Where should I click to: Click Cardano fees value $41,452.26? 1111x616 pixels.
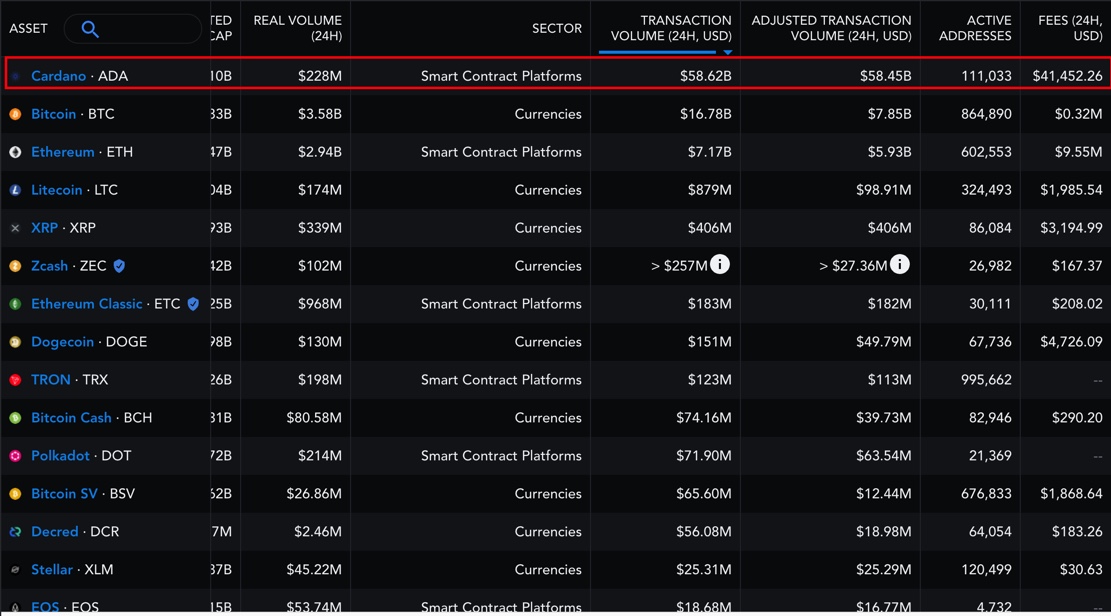(x=1067, y=76)
